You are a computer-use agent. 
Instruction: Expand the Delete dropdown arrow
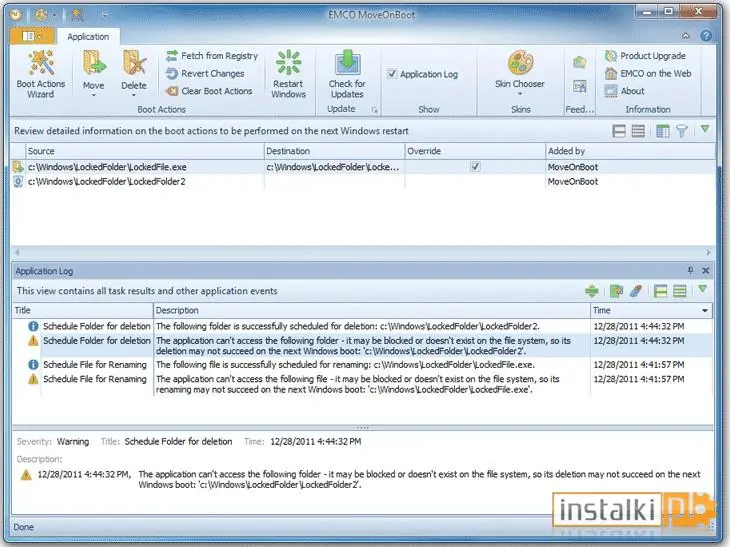(x=134, y=95)
